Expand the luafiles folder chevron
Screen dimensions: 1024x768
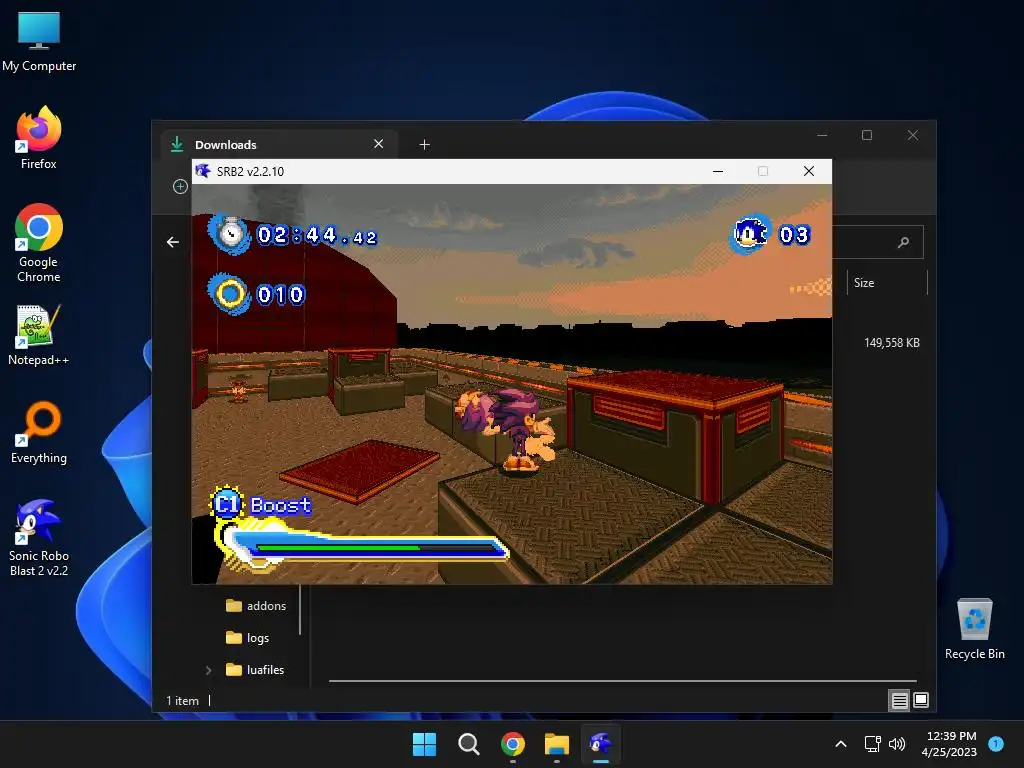pyautogui.click(x=208, y=670)
